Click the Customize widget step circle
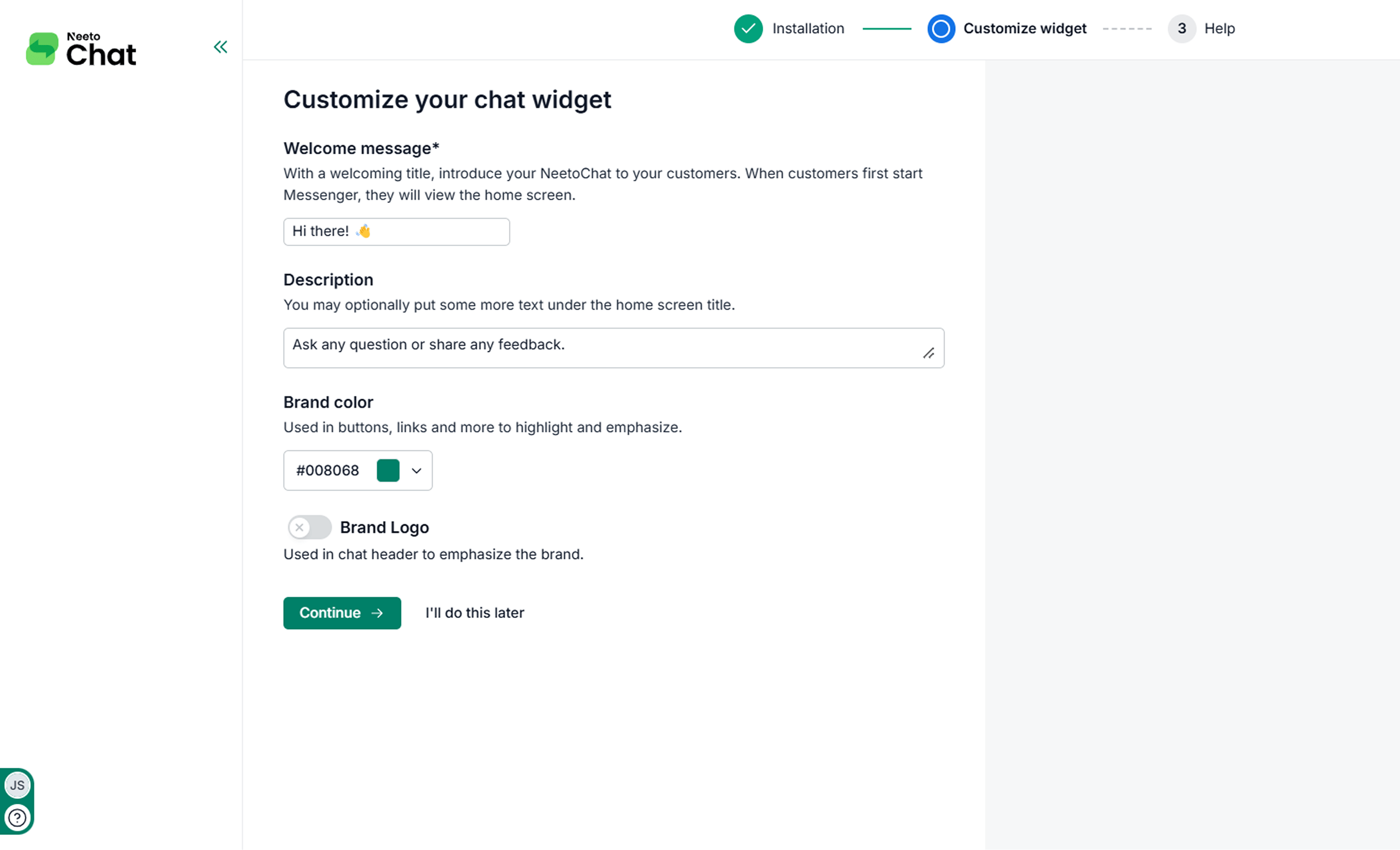The height and width of the screenshot is (850, 1400). [x=940, y=28]
